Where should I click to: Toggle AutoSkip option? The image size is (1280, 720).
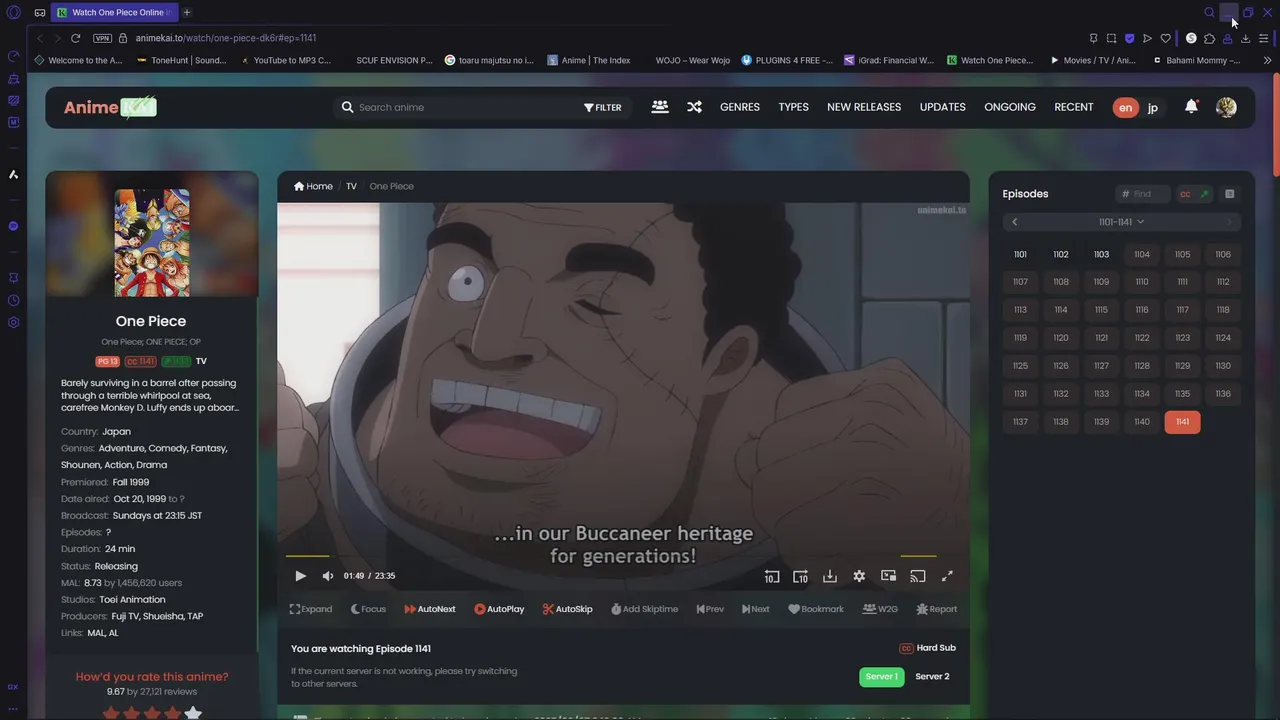point(567,609)
